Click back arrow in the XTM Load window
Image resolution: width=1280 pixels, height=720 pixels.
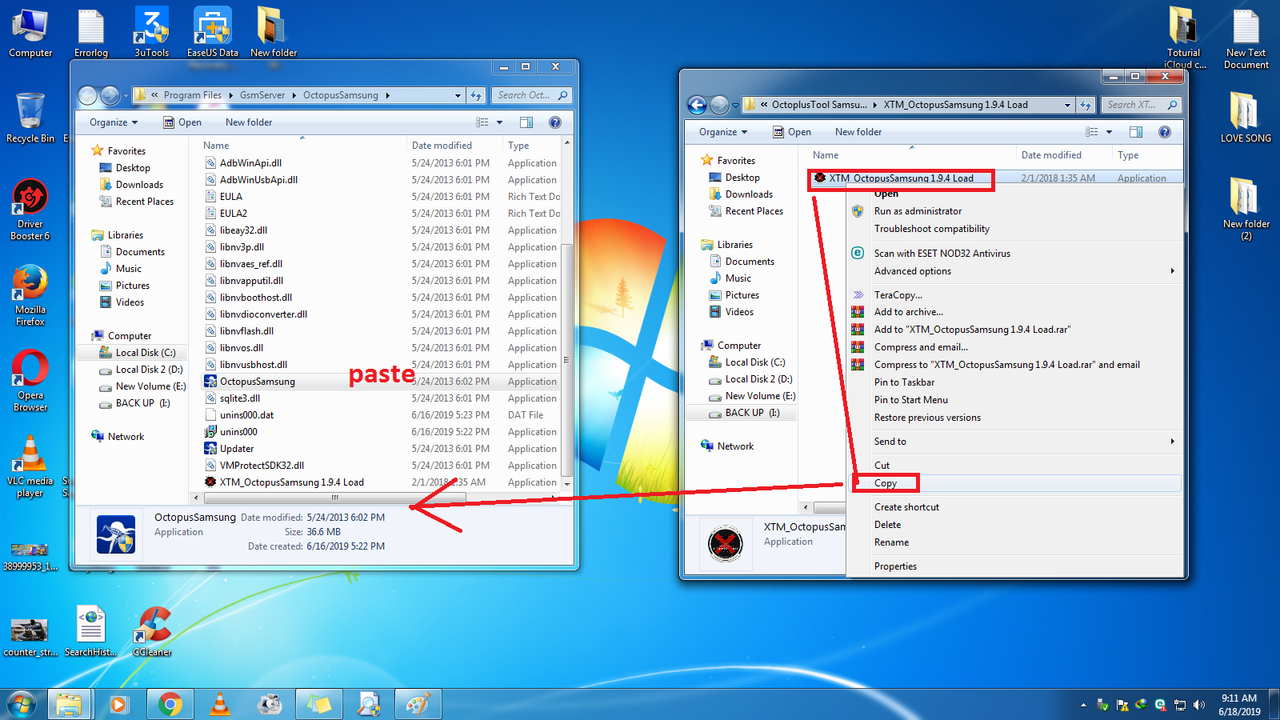click(x=698, y=105)
